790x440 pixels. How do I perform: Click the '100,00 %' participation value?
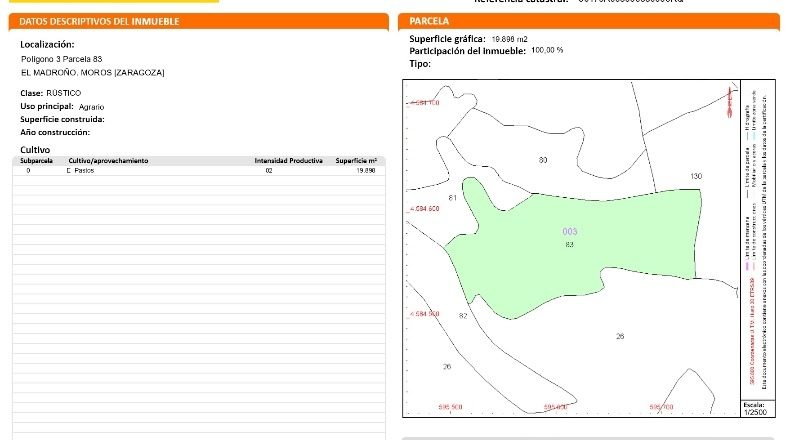pos(547,50)
